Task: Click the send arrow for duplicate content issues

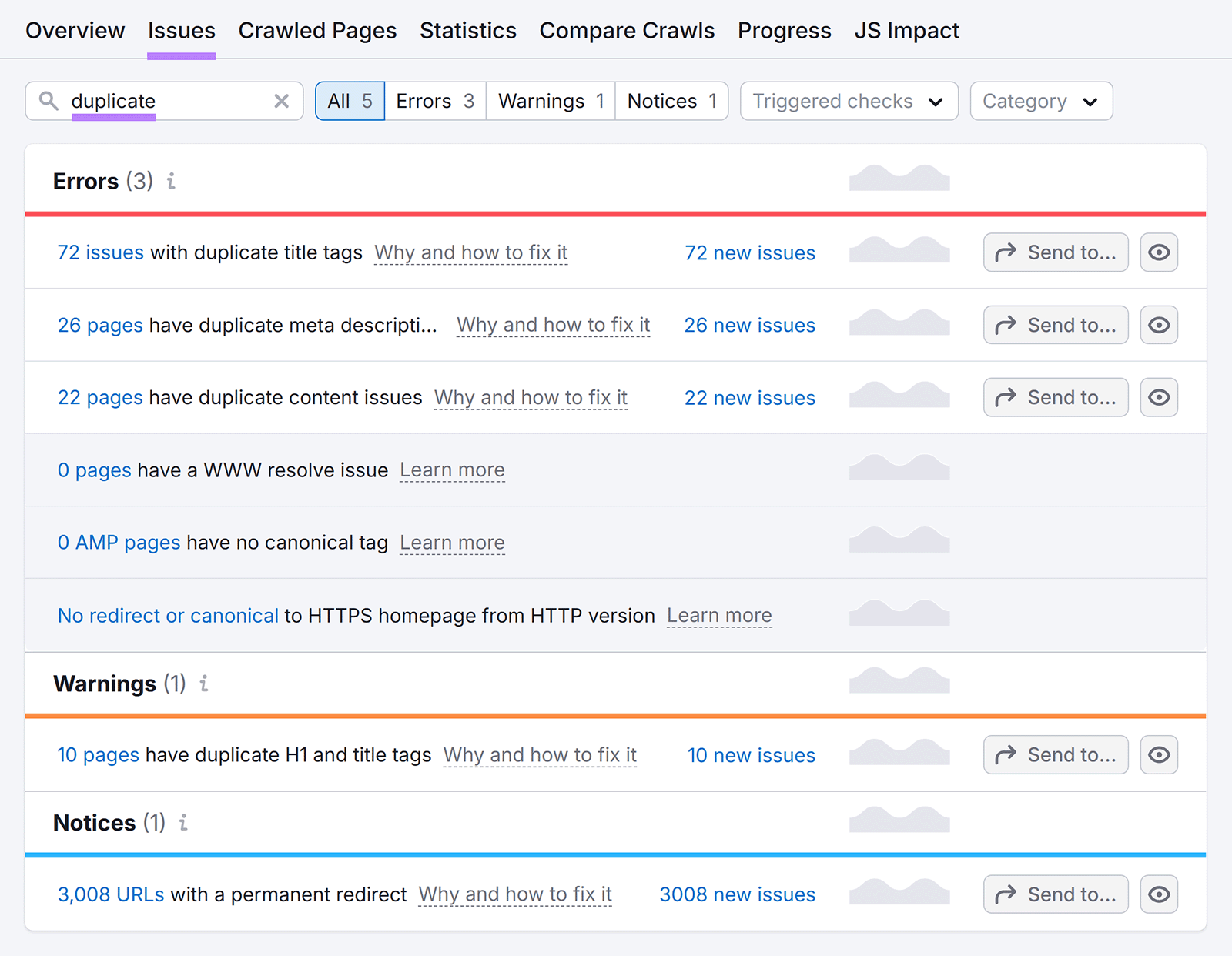Action: [1005, 397]
